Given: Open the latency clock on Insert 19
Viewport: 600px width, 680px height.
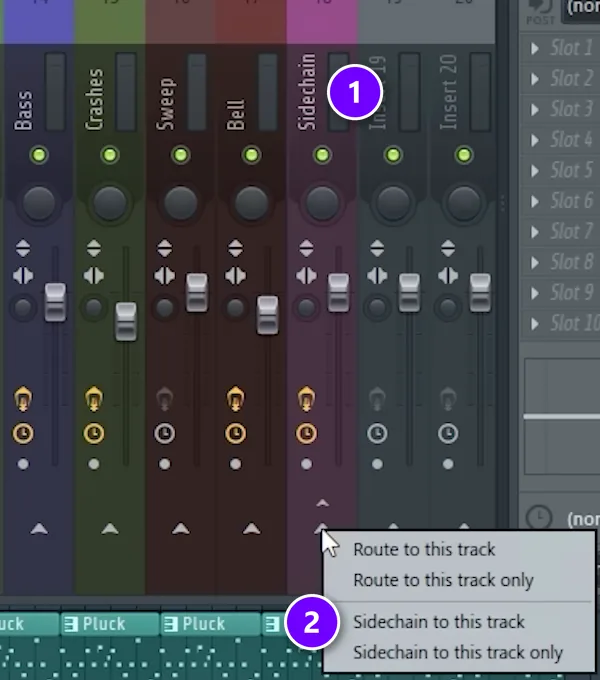Looking at the screenshot, I should coord(377,433).
